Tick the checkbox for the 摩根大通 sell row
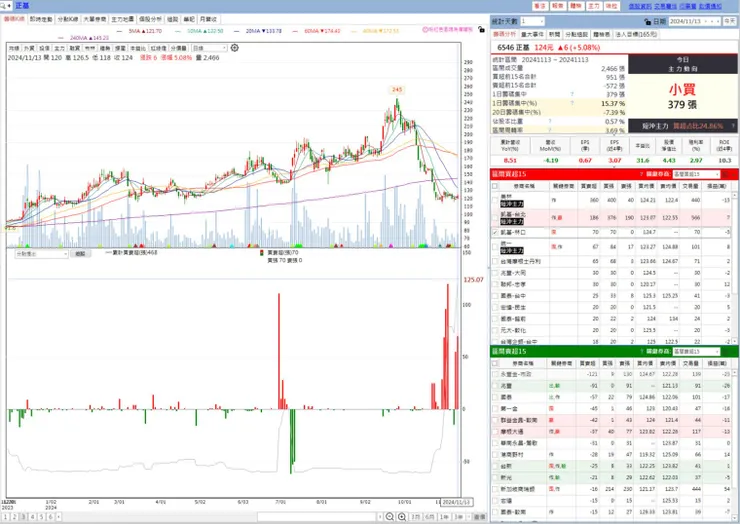 [x=495, y=431]
